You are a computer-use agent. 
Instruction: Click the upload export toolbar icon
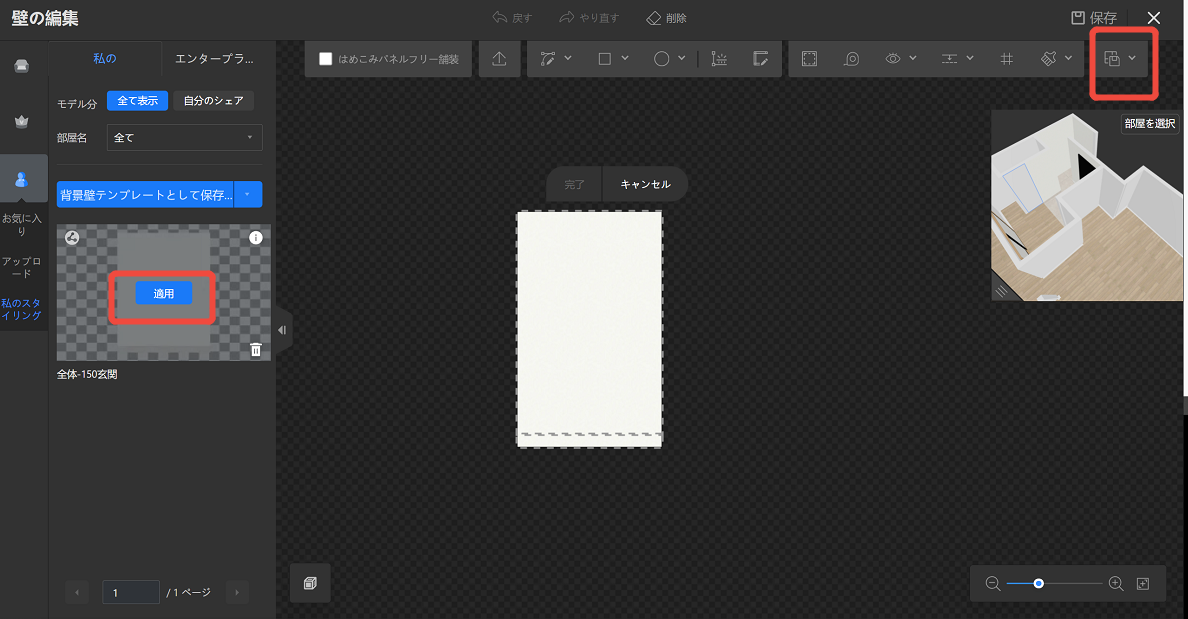(x=499, y=58)
